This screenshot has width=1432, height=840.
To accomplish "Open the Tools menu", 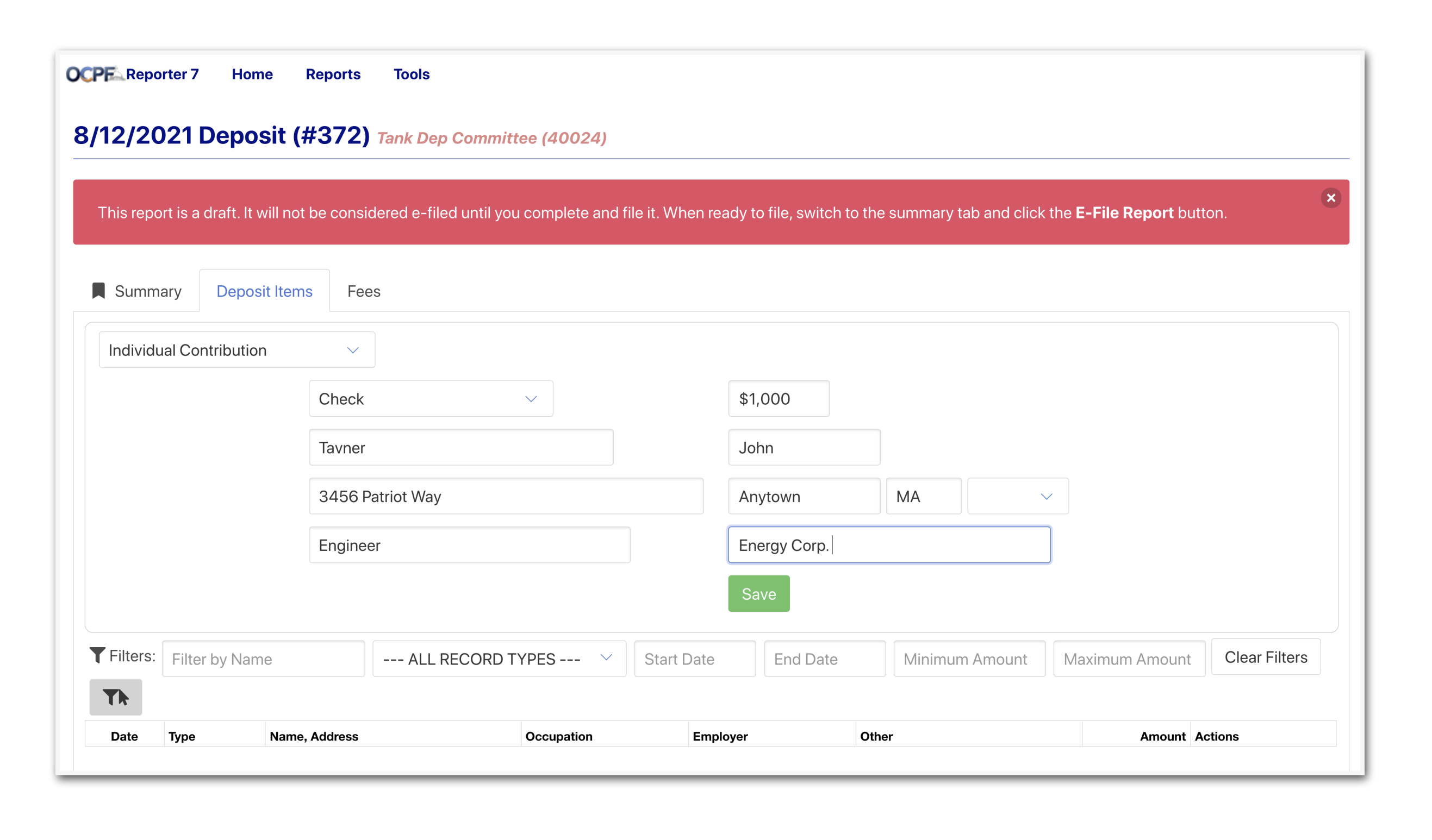I will [412, 74].
